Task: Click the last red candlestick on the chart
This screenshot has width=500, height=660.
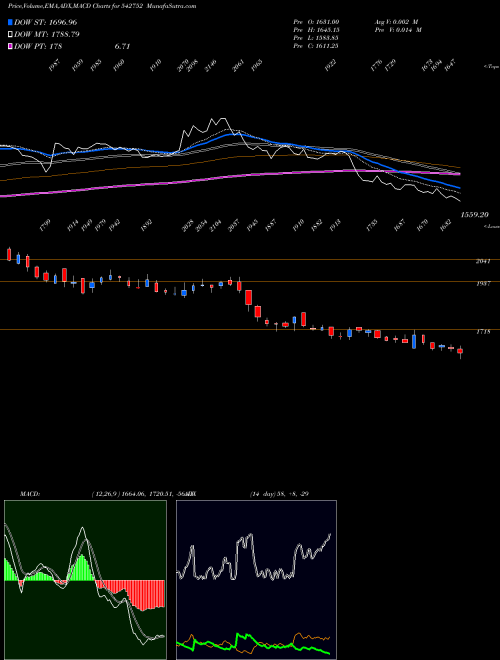Action: tap(460, 351)
